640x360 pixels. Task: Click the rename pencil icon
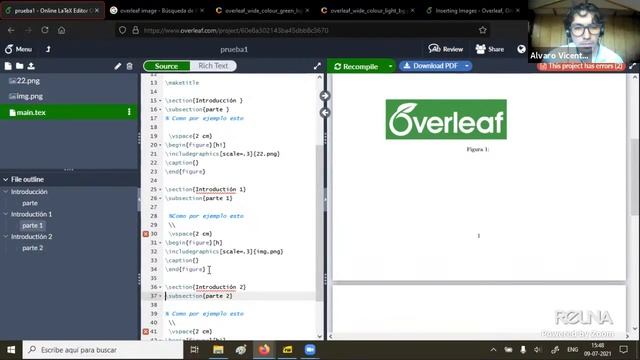118,66
